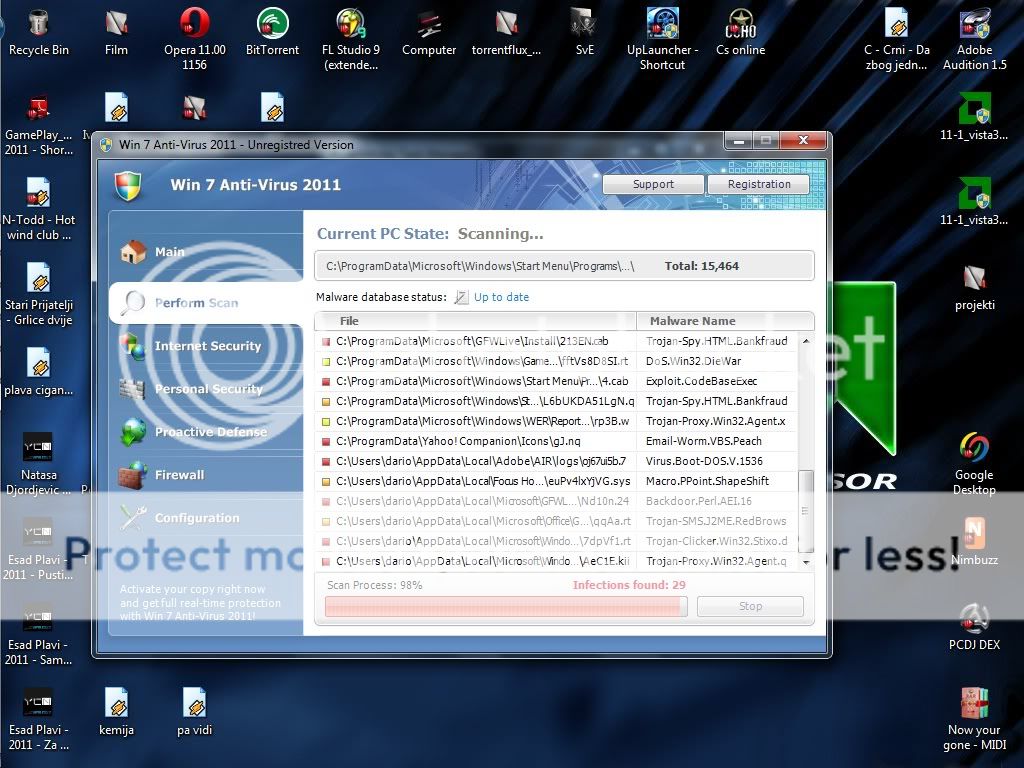The height and width of the screenshot is (768, 1024).
Task: Select the Trojan-Clicker.Win32.Stixo.d row
Action: click(x=556, y=541)
